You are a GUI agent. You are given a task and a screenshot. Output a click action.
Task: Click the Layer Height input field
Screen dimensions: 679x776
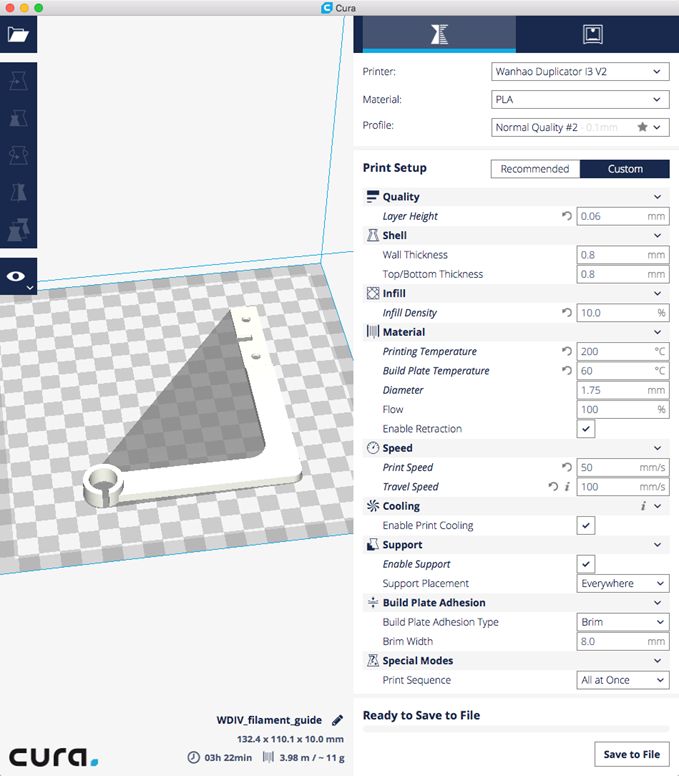click(623, 216)
